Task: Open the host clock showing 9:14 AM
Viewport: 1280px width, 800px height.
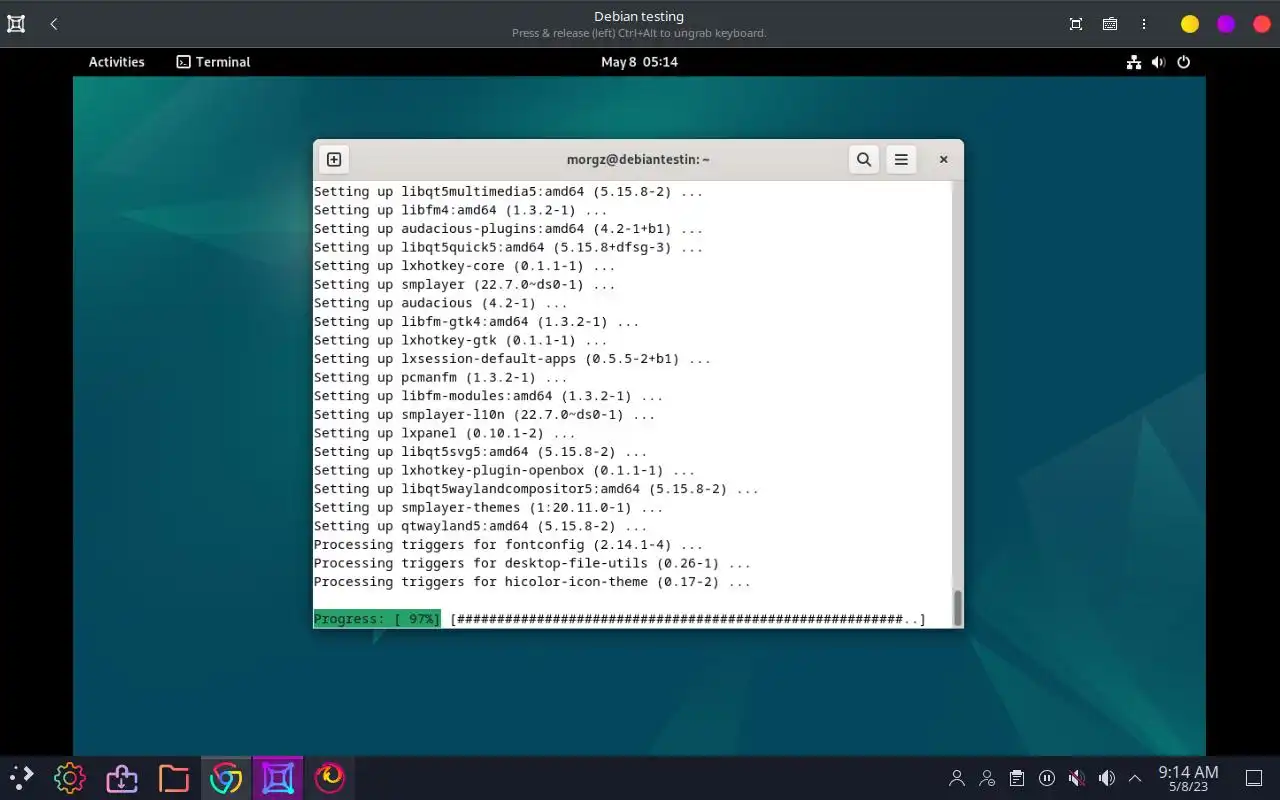Action: pyautogui.click(x=1188, y=778)
